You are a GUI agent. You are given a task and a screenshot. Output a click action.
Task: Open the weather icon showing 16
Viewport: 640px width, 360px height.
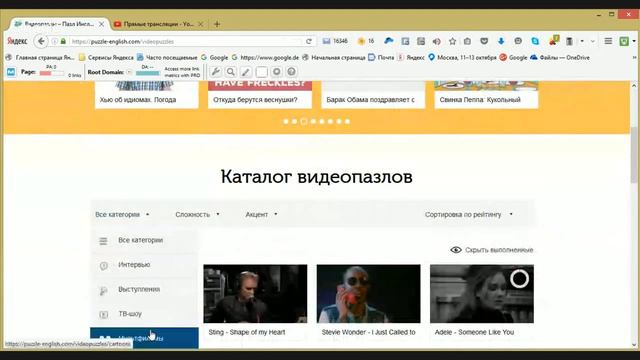(x=366, y=41)
